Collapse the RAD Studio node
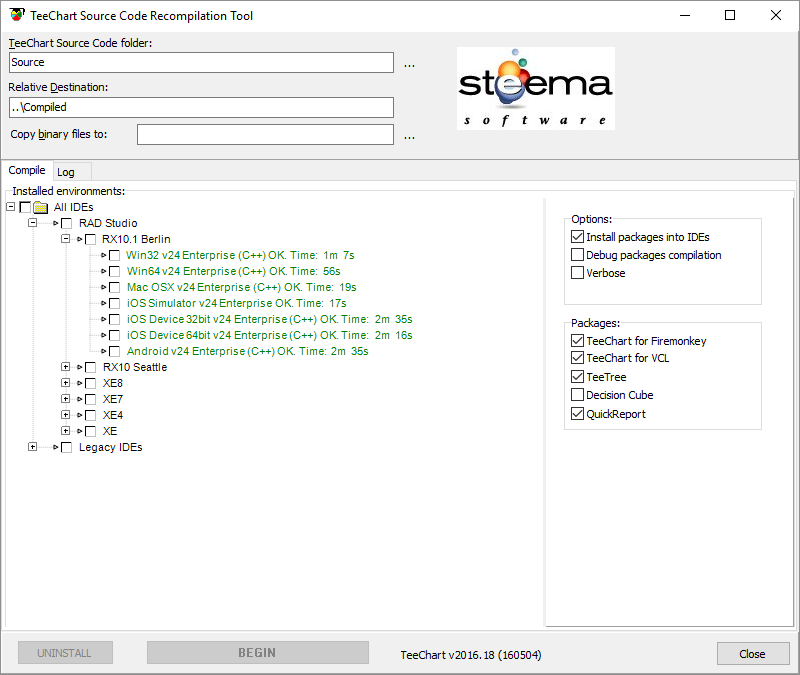Screen dimensions: 800x675 click(x=33, y=222)
